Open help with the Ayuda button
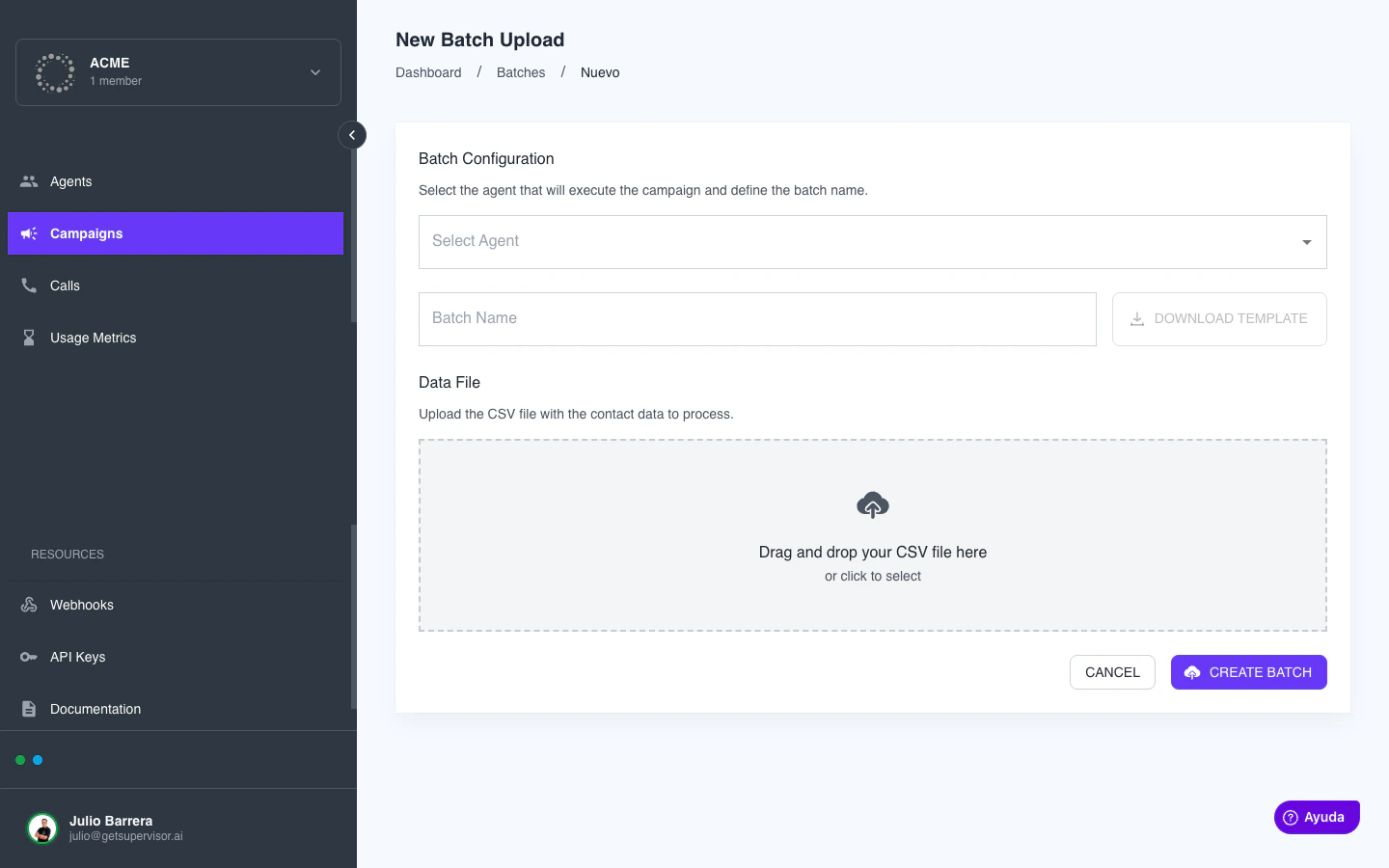 [x=1317, y=817]
